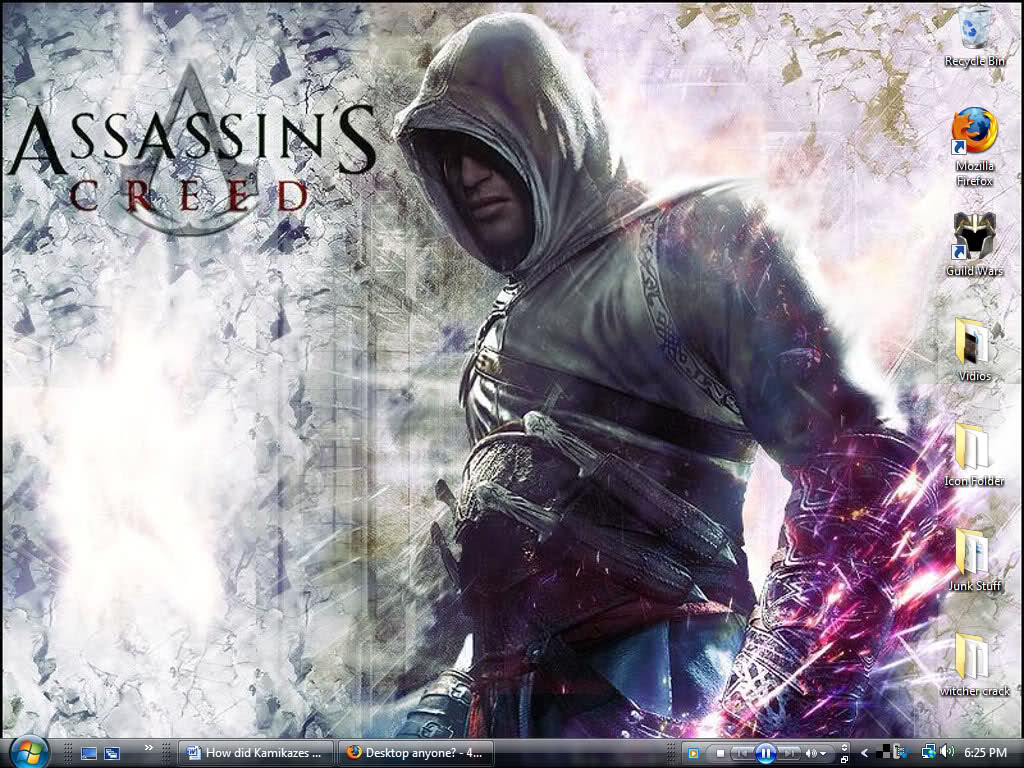The height and width of the screenshot is (768, 1024).
Task: Open the Windows Start menu orb
Action: (x=29, y=752)
